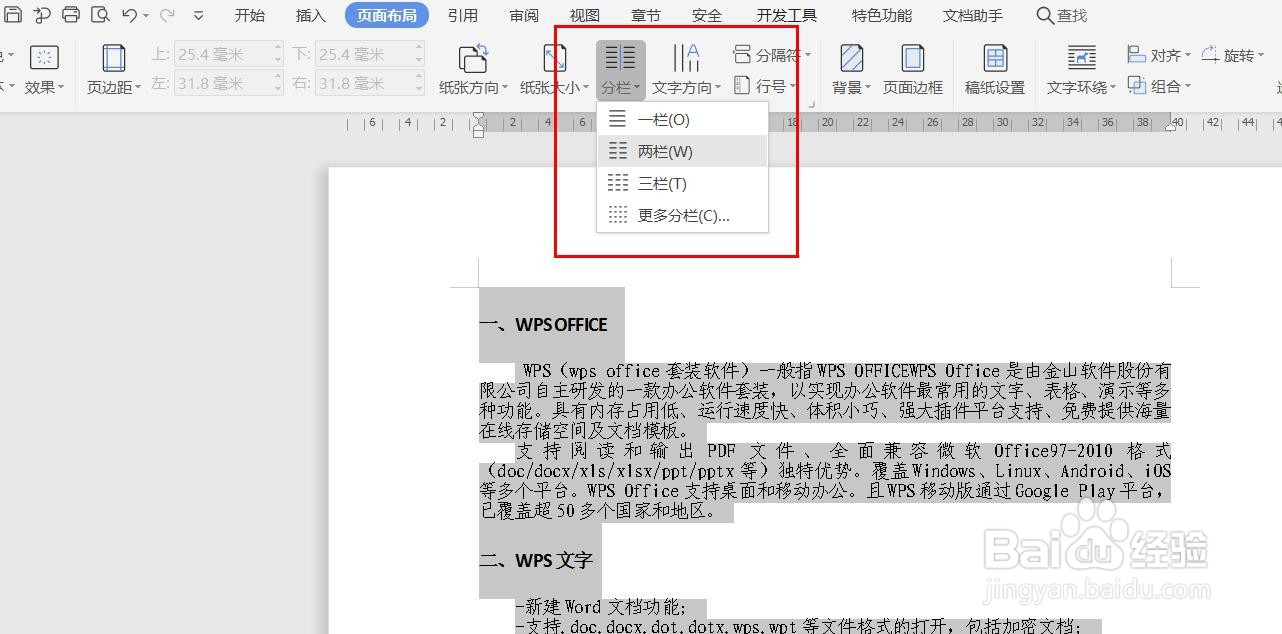Open the 安全 tab
This screenshot has height=634, width=1282.
tap(707, 15)
